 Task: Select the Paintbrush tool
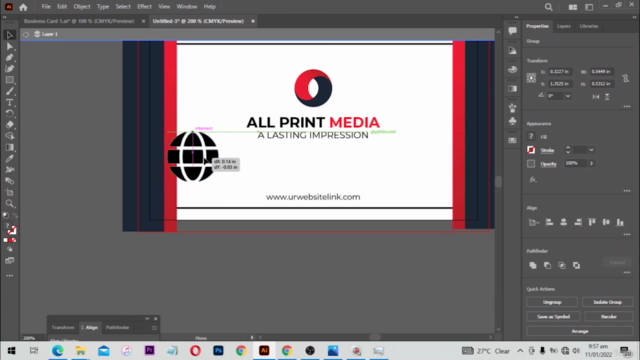[x=9, y=91]
